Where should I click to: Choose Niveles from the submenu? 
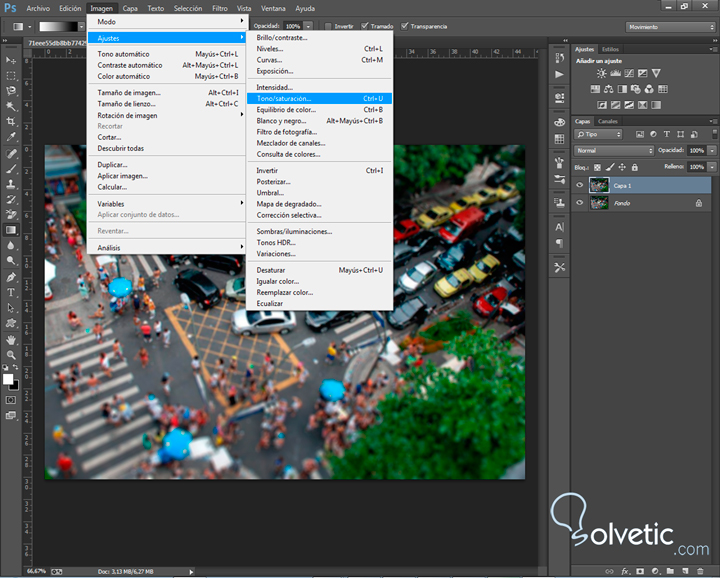(x=320, y=49)
